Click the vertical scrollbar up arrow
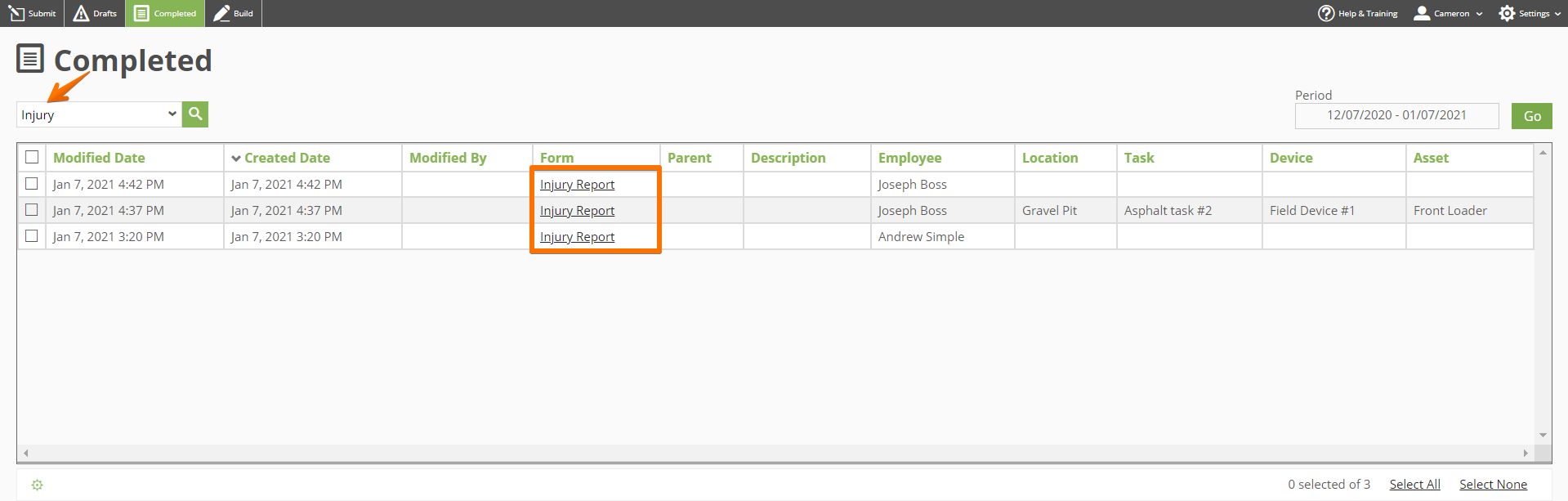The image size is (1568, 501). point(1543,153)
